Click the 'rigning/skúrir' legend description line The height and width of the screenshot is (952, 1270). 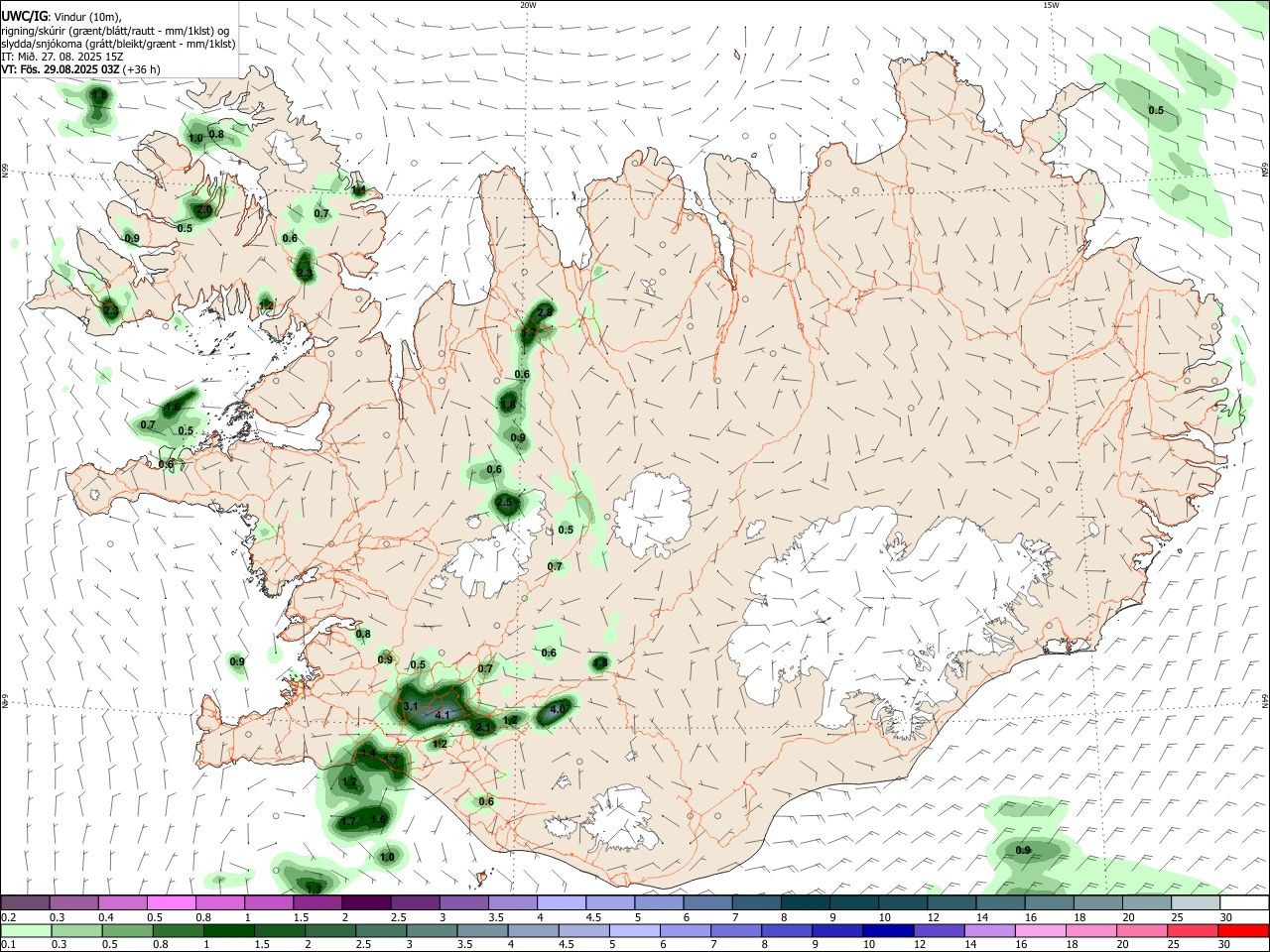(115, 31)
